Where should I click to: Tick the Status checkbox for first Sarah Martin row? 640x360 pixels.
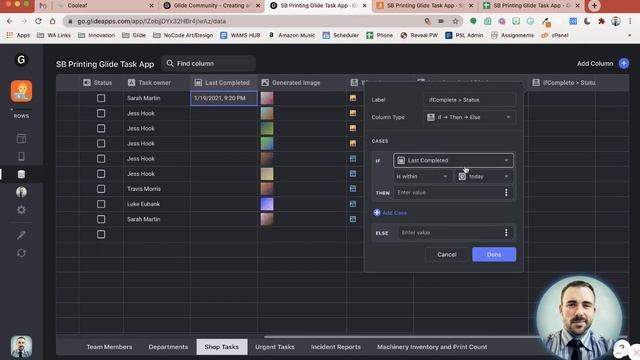101,98
